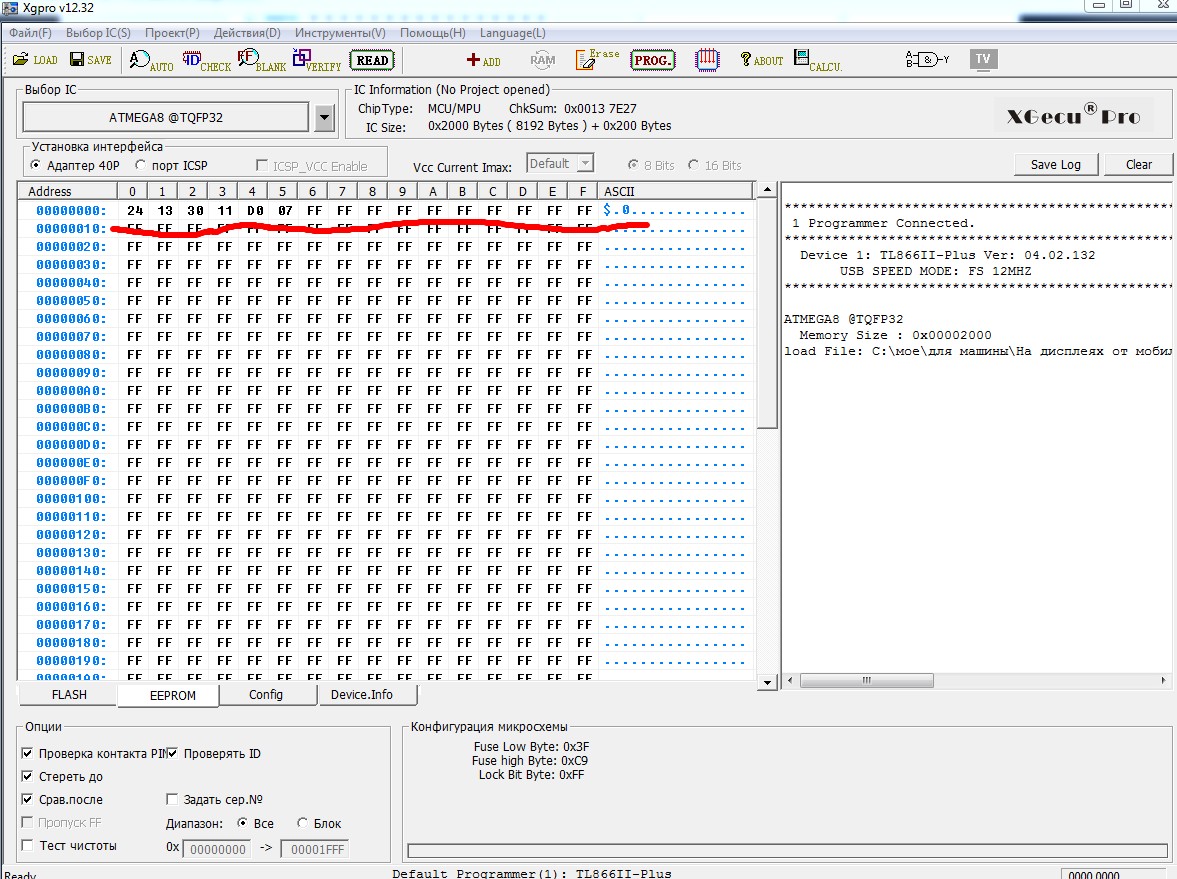This screenshot has height=879, width=1177.
Task: Run the AUTO detect tool
Action: [151, 61]
